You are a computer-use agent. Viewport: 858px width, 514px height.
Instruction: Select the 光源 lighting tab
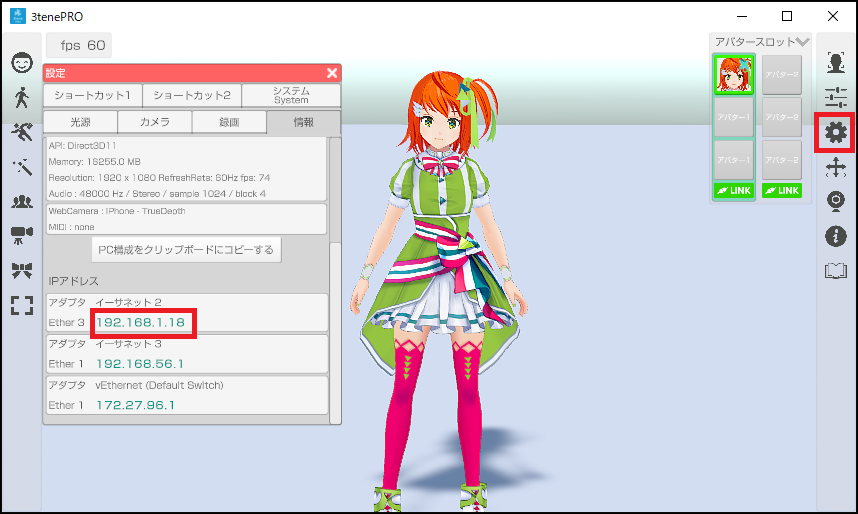point(80,122)
